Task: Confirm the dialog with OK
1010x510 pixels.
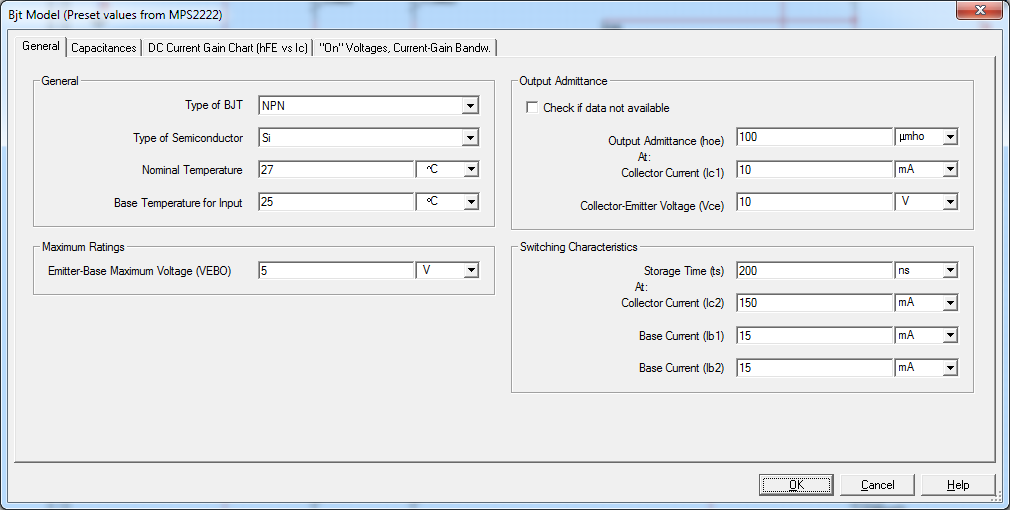Action: pos(796,485)
